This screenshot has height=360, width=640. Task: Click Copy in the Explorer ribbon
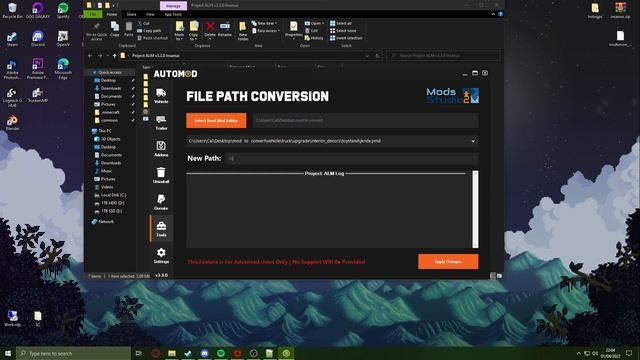(x=115, y=30)
